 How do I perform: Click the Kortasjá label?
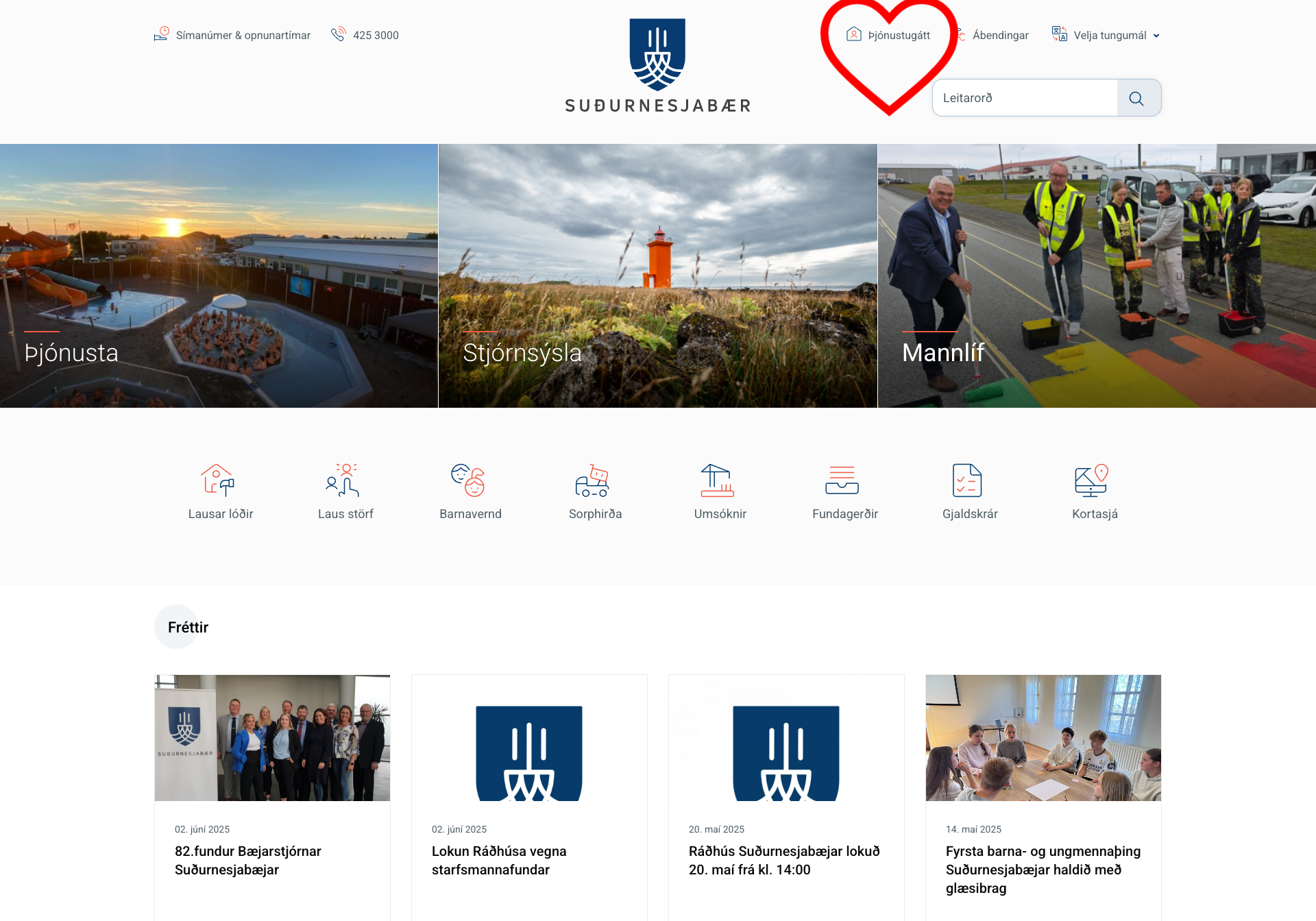click(x=1095, y=514)
